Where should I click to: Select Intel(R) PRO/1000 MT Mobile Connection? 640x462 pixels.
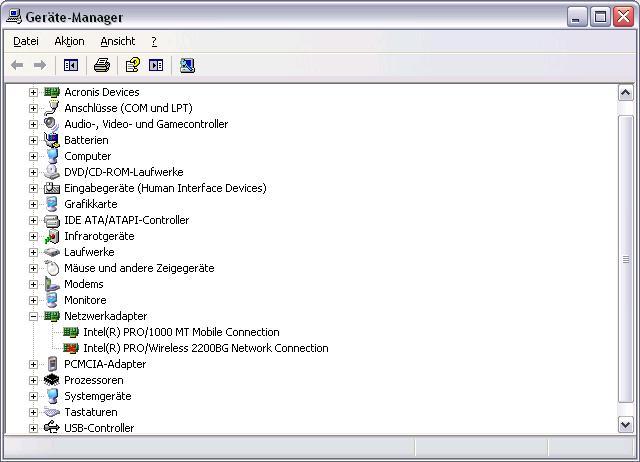181,332
